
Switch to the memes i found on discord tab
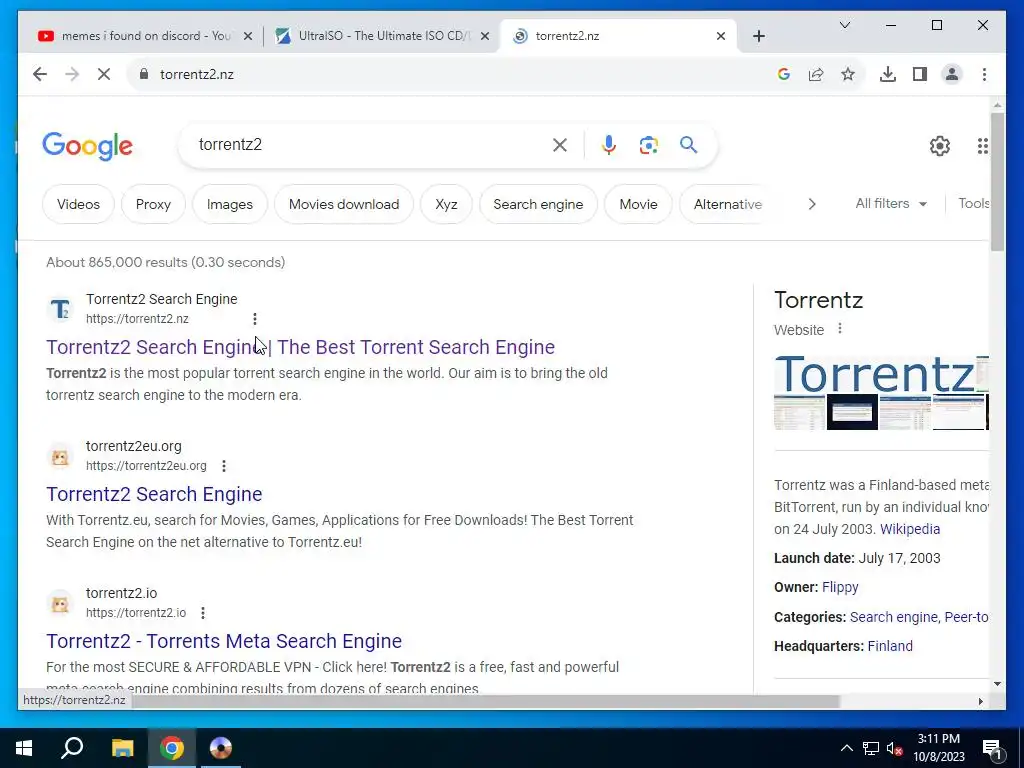[x=145, y=36]
